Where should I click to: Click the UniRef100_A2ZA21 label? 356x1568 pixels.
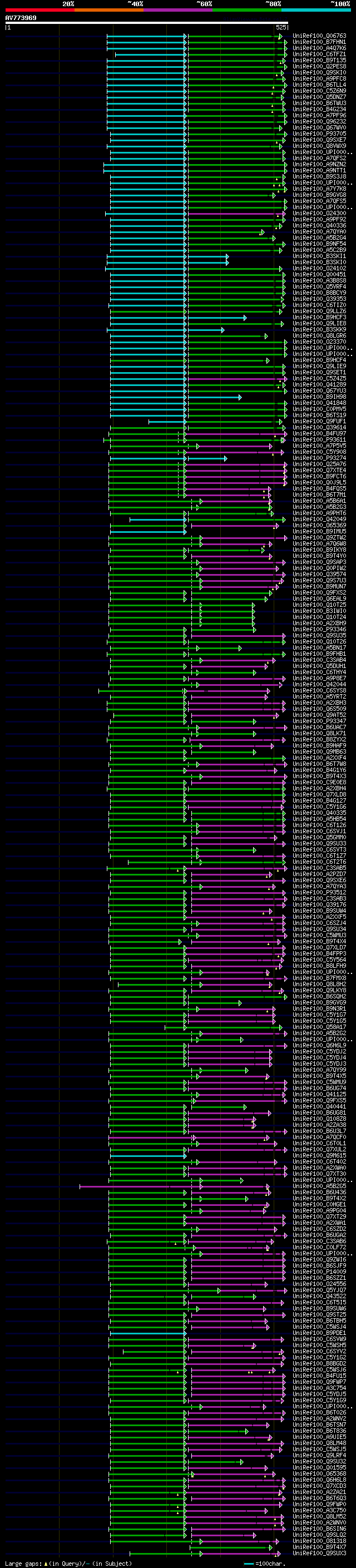(x=319, y=1492)
